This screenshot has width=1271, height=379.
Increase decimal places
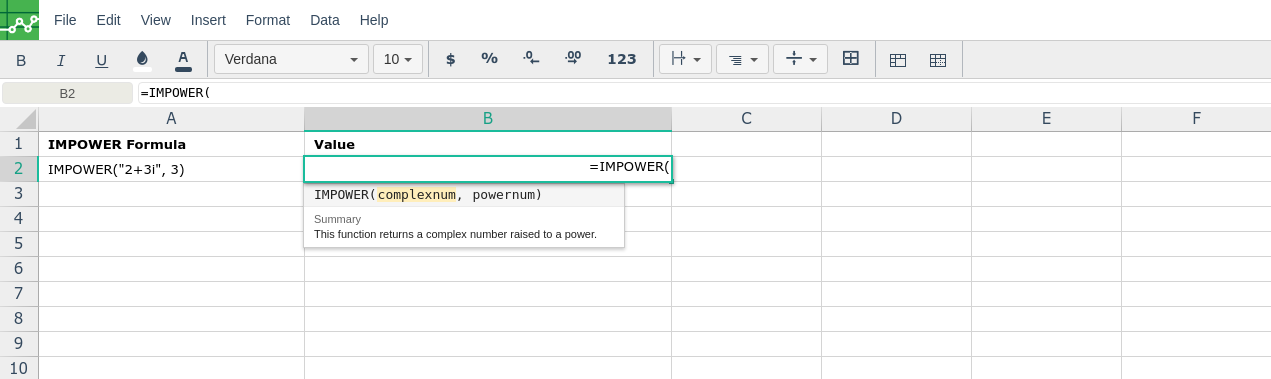[572, 59]
